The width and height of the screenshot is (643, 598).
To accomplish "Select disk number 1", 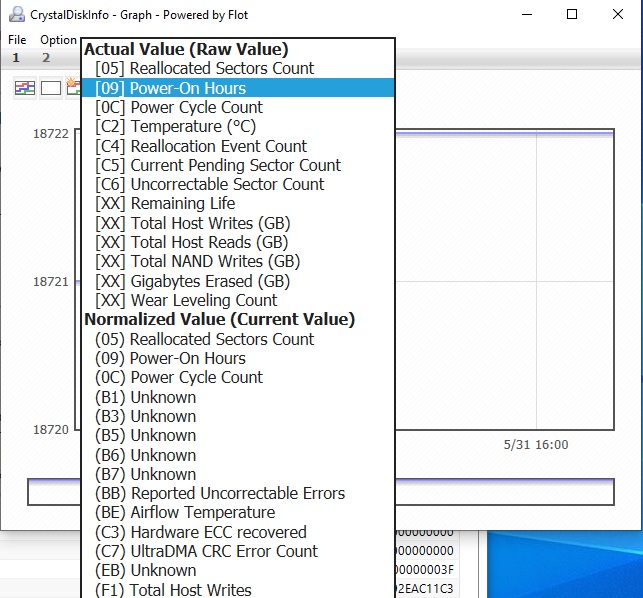I will 16,57.
